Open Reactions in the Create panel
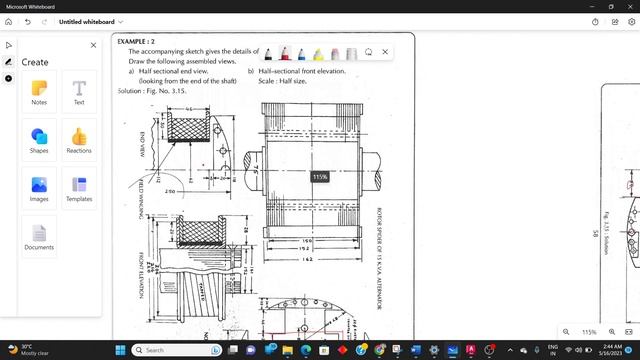 (x=79, y=140)
